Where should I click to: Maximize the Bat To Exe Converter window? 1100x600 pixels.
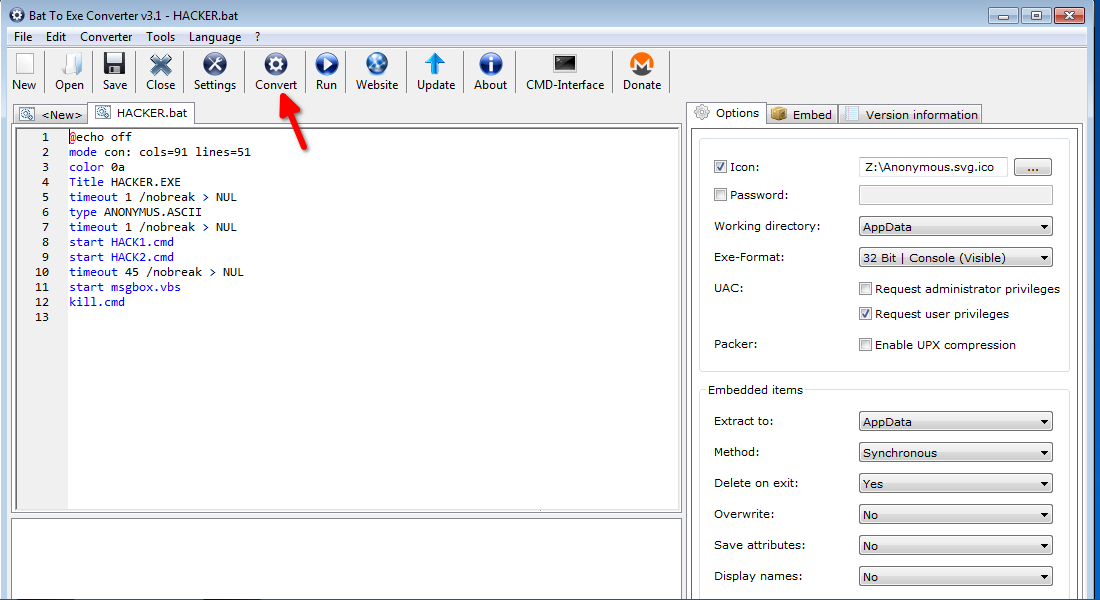(1035, 15)
